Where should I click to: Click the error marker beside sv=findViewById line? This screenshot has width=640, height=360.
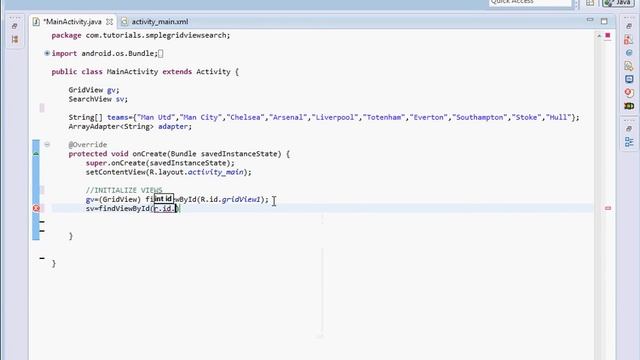36,208
